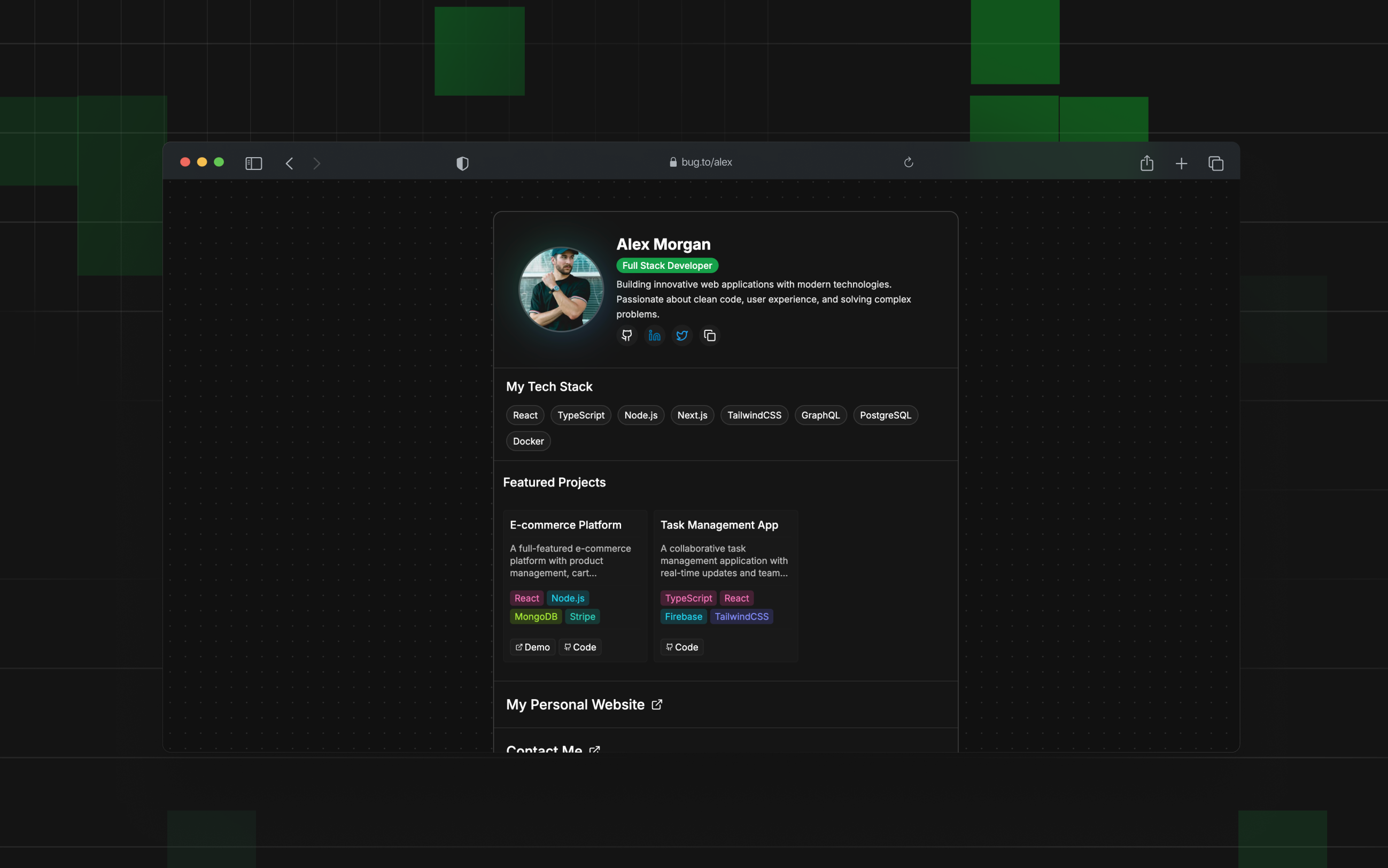Click the My Tech Stack heading
Screen dimensions: 1388x868
[549, 386]
